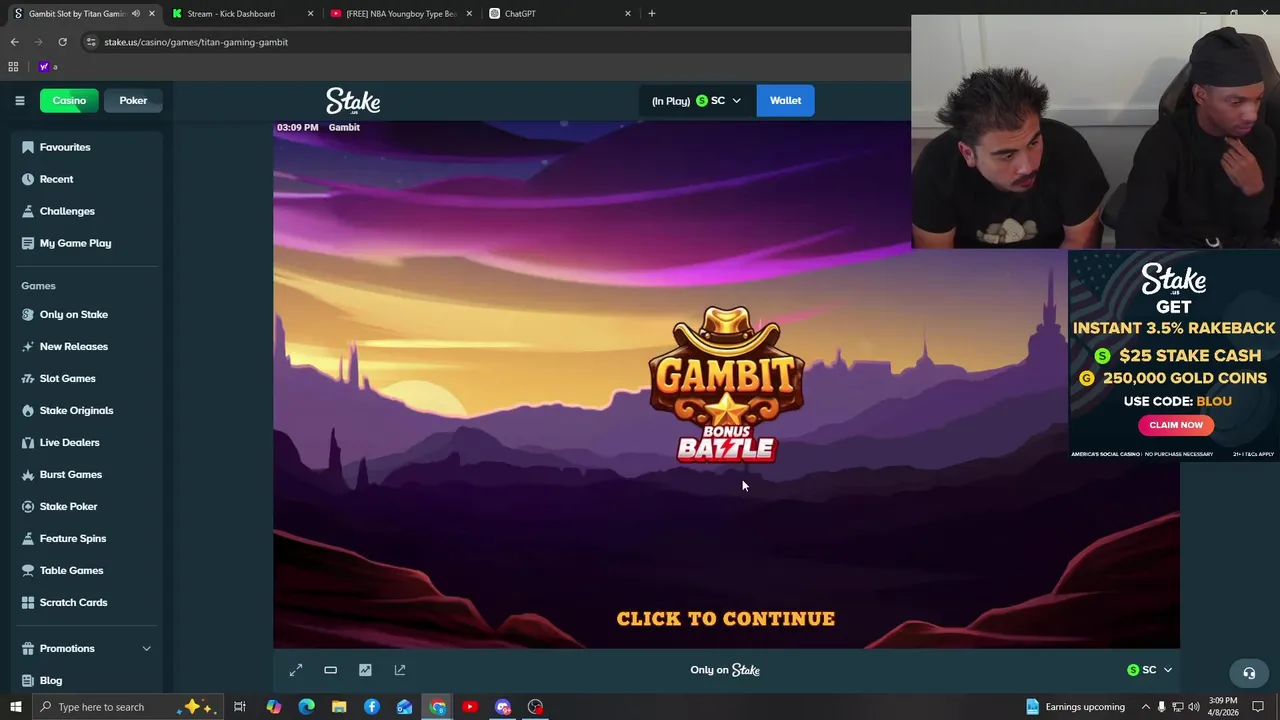Viewport: 1280px width, 720px height.
Task: Switch to Poker mode
Action: point(133,100)
